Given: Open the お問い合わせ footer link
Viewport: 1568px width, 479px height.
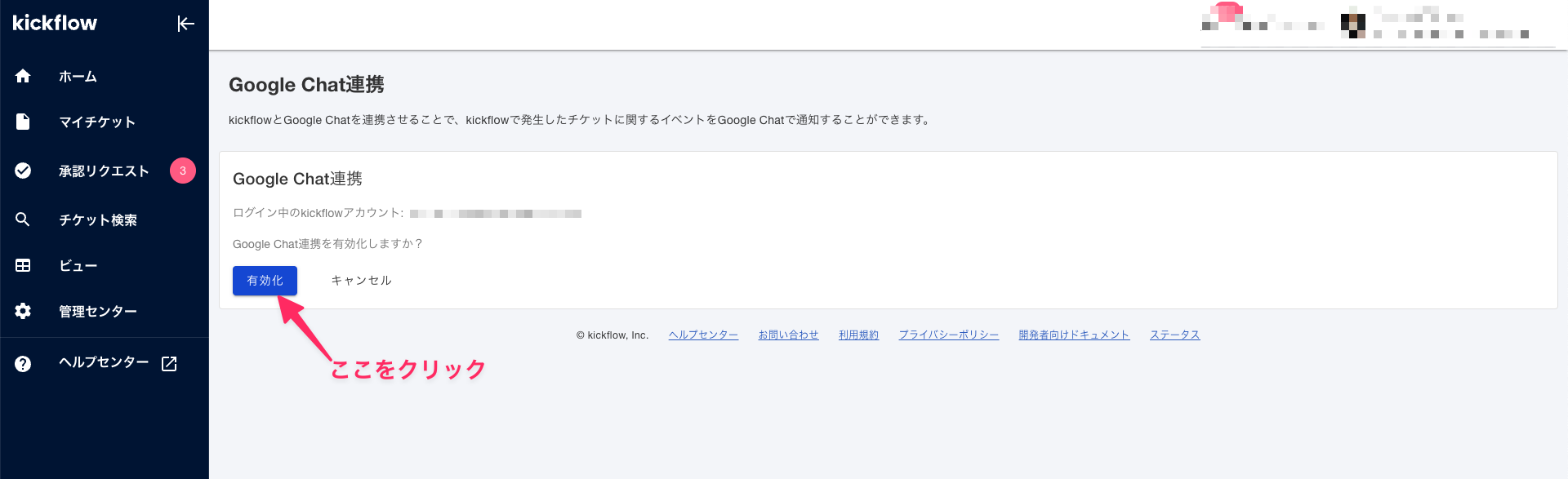Looking at the screenshot, I should [x=788, y=335].
